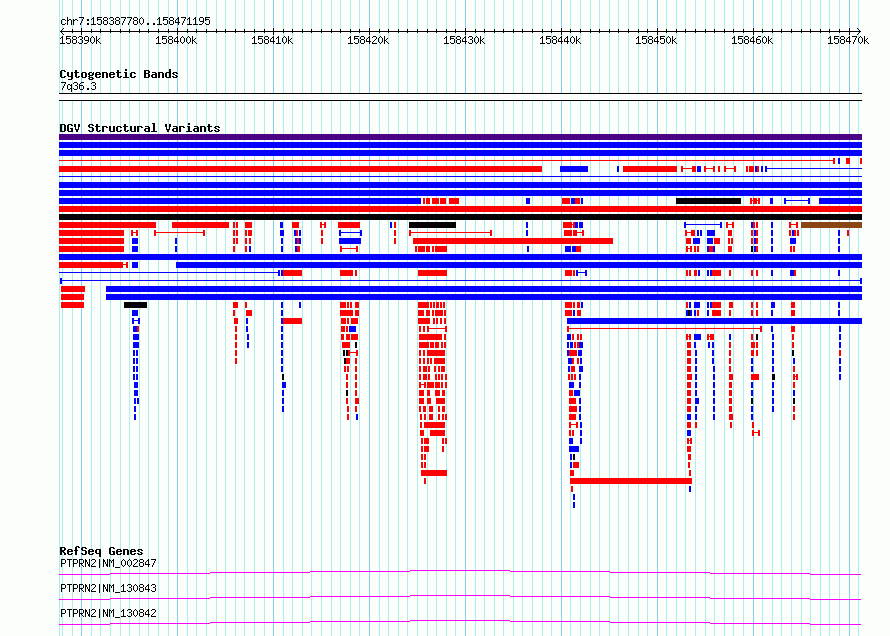Click the chr7:158387780..158471195 region label
This screenshot has height=636, width=890.
[135, 21]
